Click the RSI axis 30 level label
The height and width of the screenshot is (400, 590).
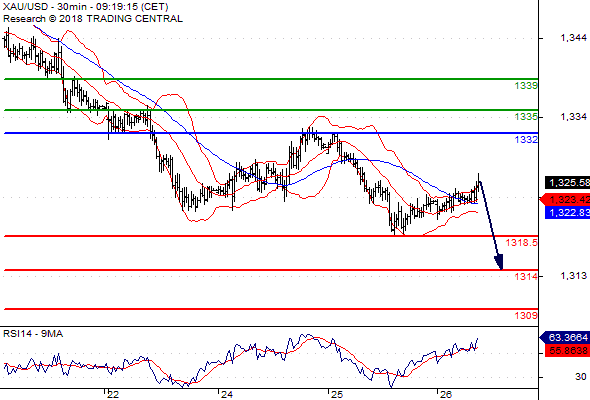pos(581,377)
